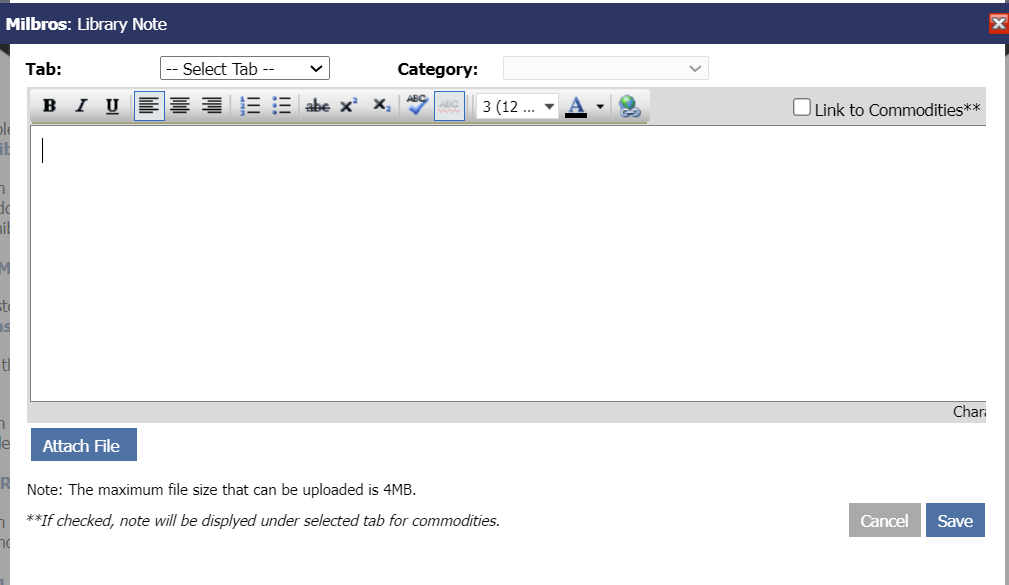
Task: Underline the selected text
Action: click(x=112, y=106)
